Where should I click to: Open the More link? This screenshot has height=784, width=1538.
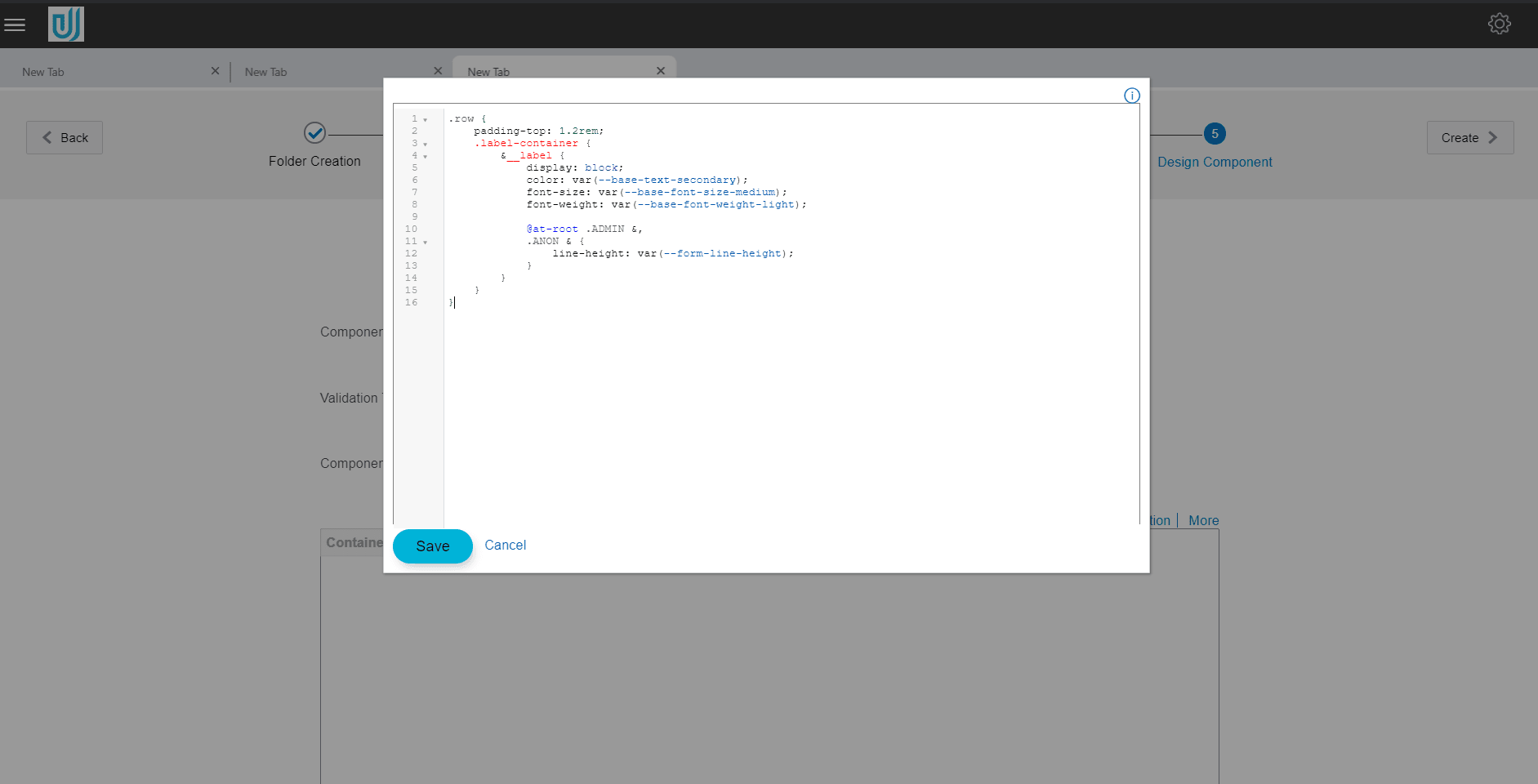(1202, 520)
